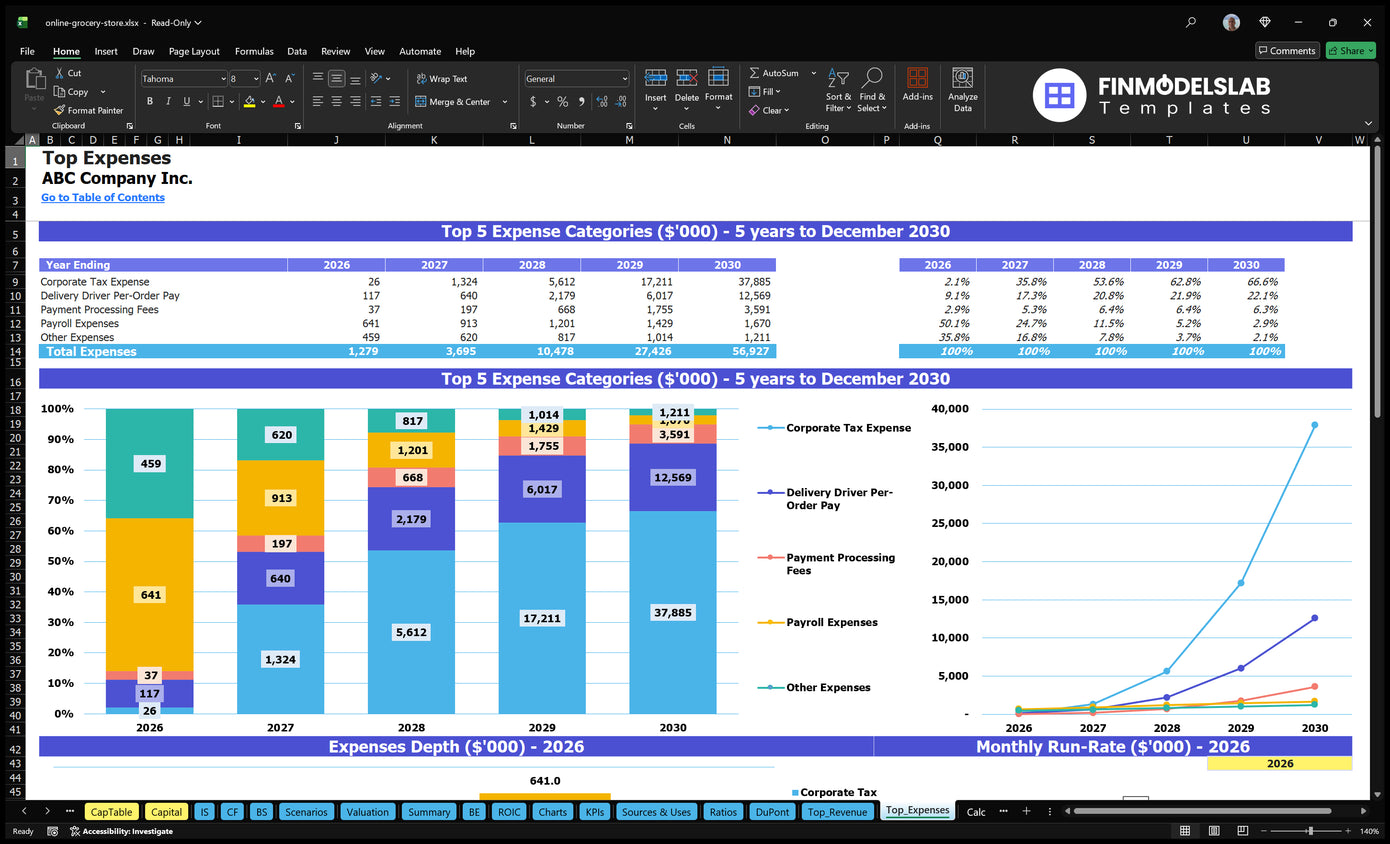Apply bold formatting from the Font group

[150, 101]
